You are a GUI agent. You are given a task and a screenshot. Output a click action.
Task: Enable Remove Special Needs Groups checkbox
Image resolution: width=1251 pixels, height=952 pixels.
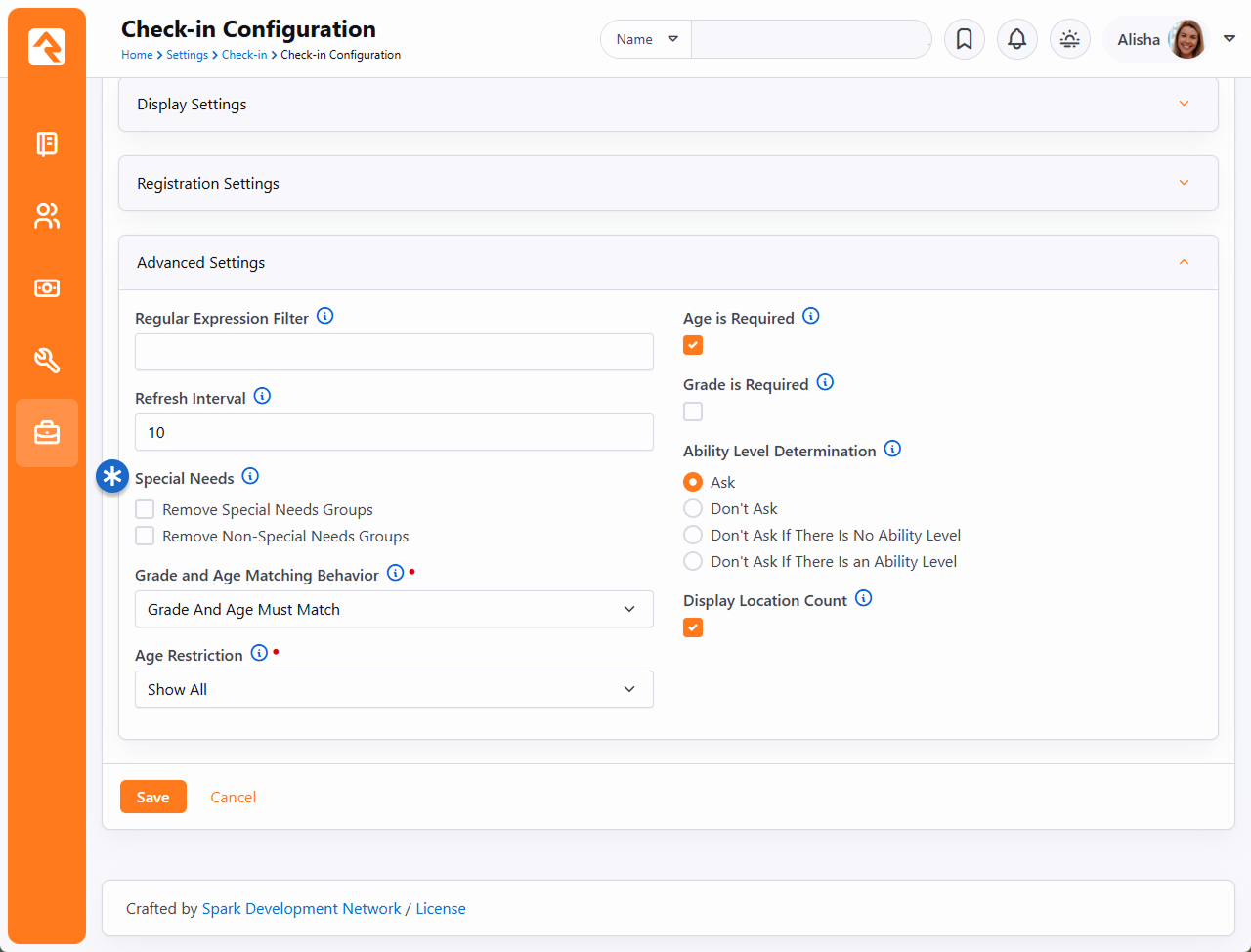pyautogui.click(x=145, y=509)
